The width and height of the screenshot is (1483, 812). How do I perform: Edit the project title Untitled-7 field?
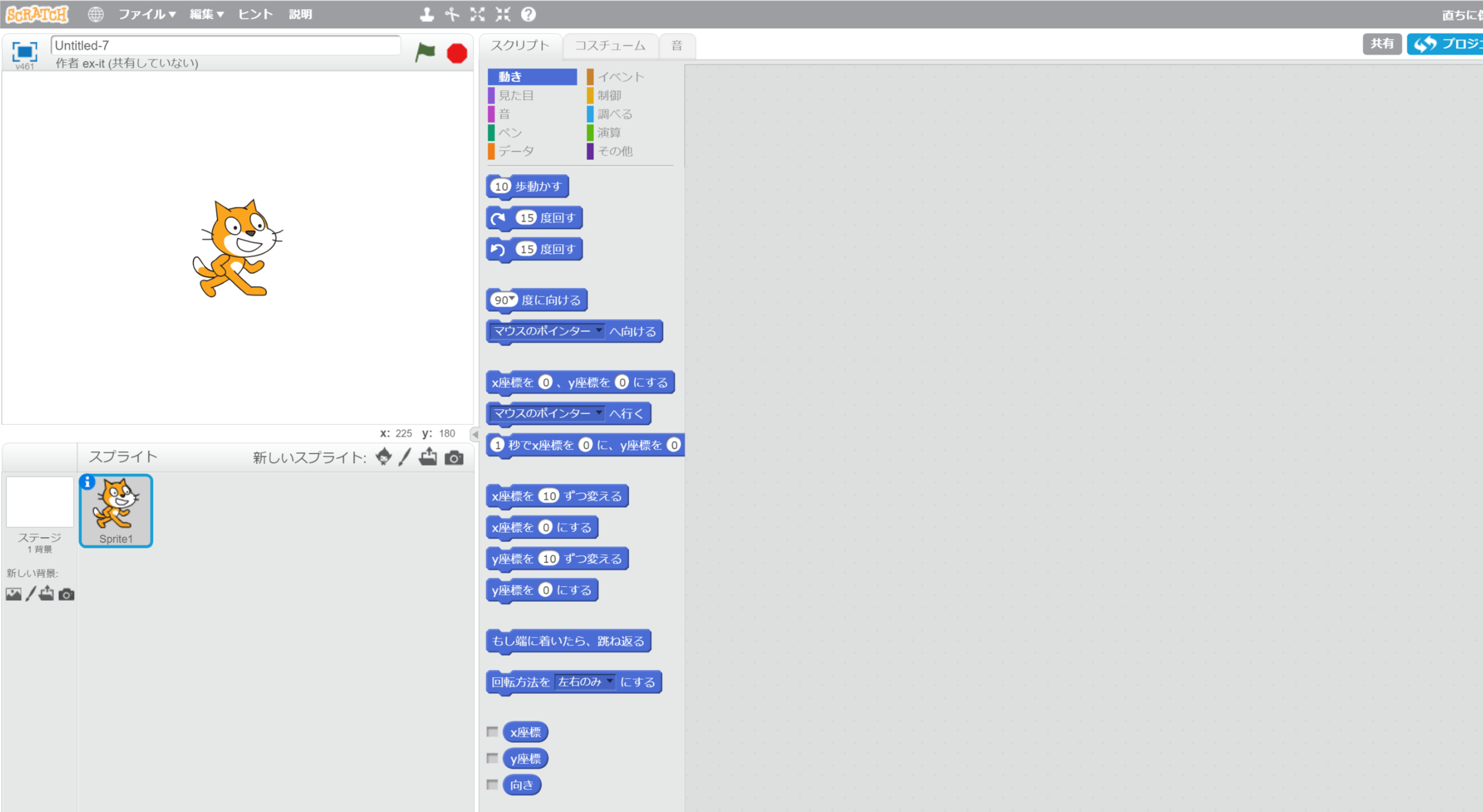[226, 46]
